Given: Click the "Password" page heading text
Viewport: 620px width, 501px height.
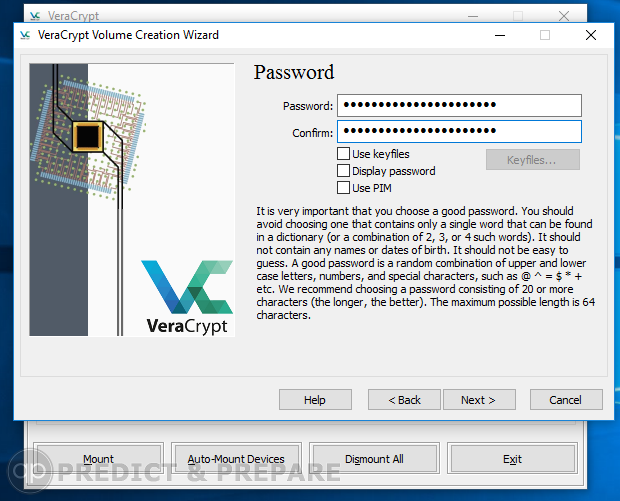Looking at the screenshot, I should pos(294,72).
